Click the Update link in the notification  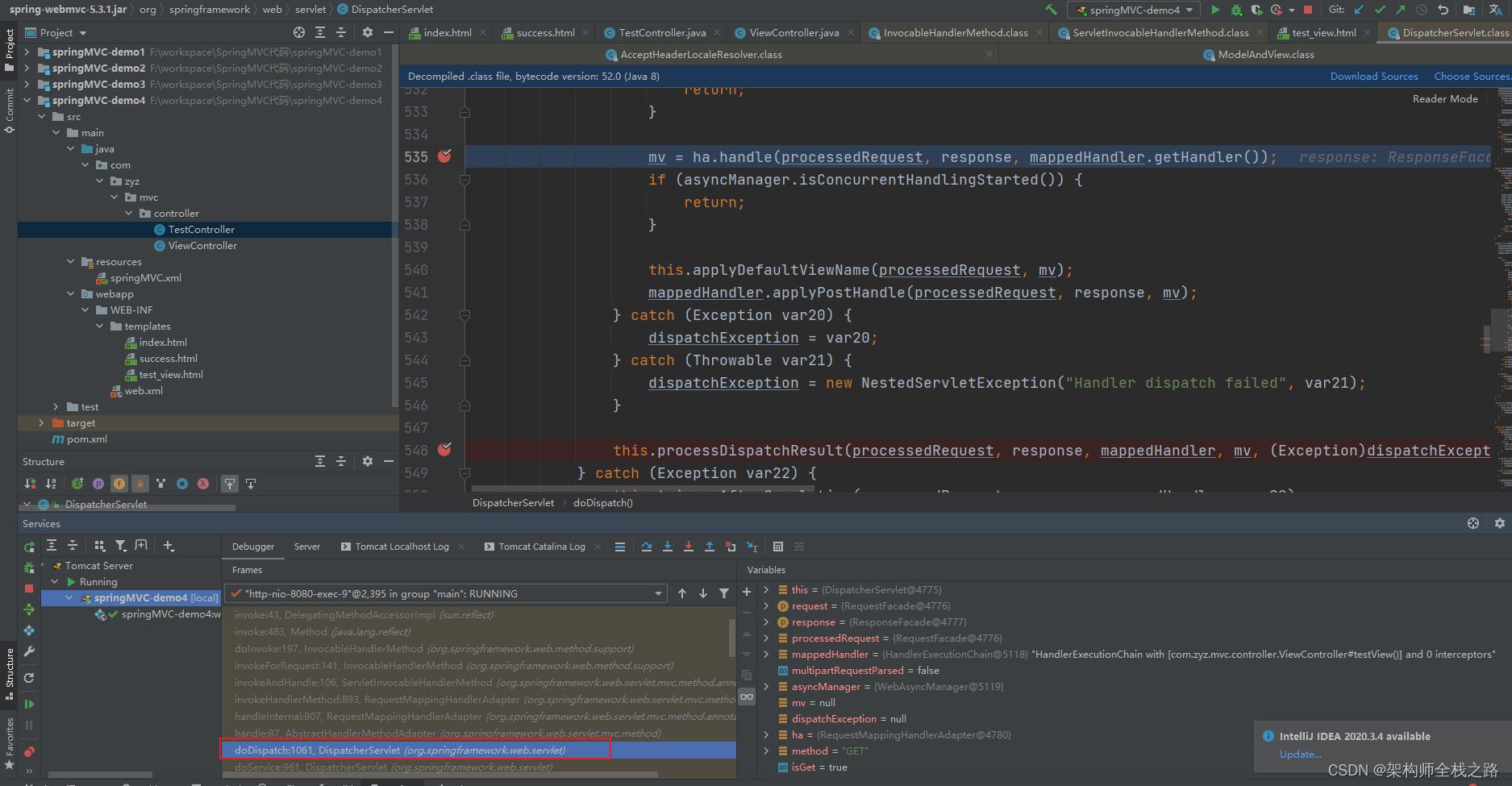click(x=1300, y=755)
